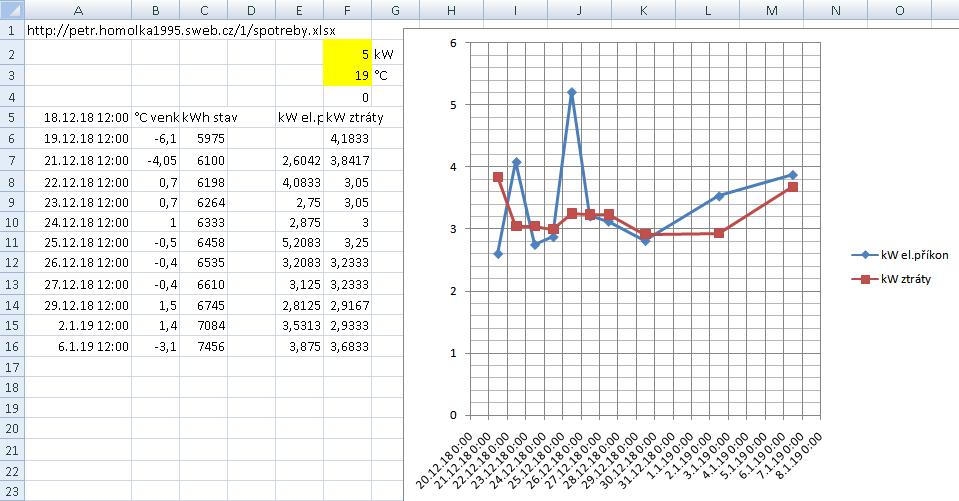Viewport: 959px width, 501px height.
Task: Select column header B
Action: click(155, 10)
